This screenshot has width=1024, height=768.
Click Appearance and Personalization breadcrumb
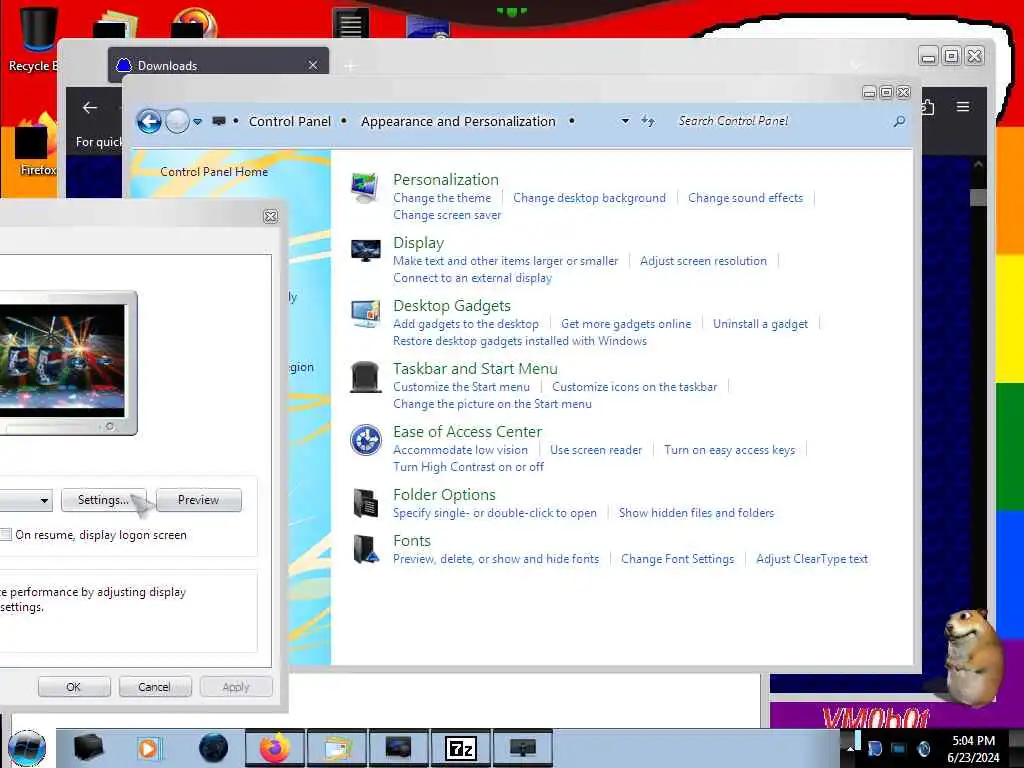tap(458, 121)
